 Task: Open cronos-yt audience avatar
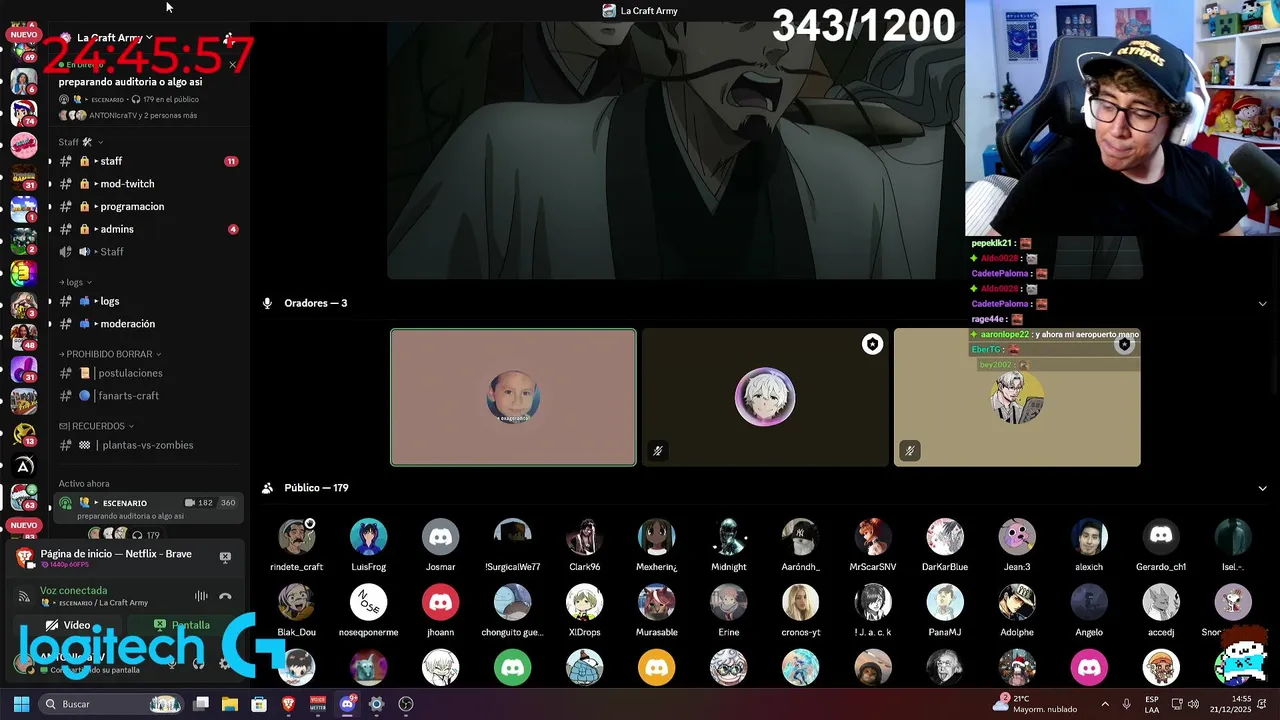pos(800,603)
